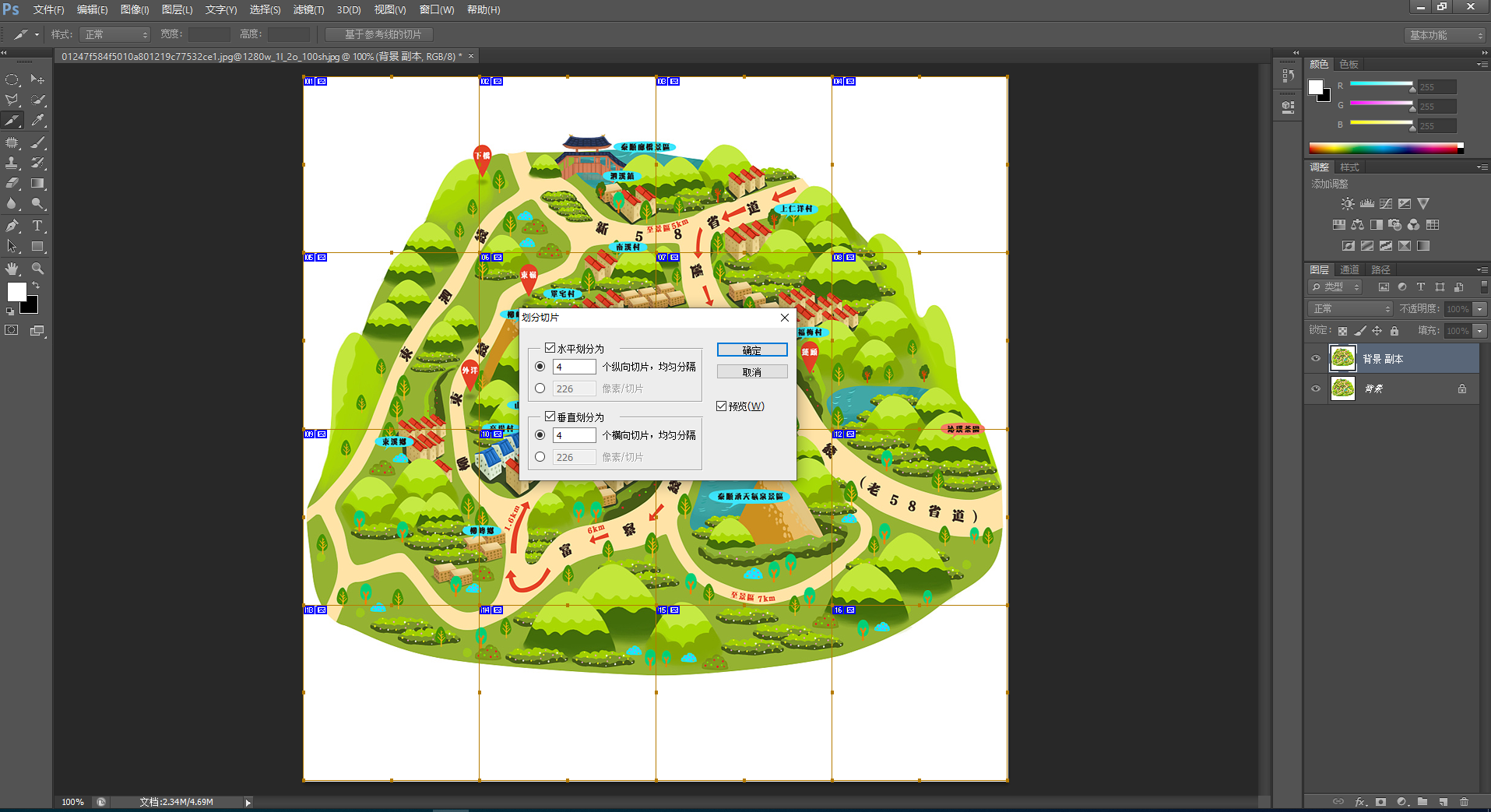This screenshot has height=812, width=1491.
Task: Select the Eyedropper tool
Action: (x=37, y=121)
